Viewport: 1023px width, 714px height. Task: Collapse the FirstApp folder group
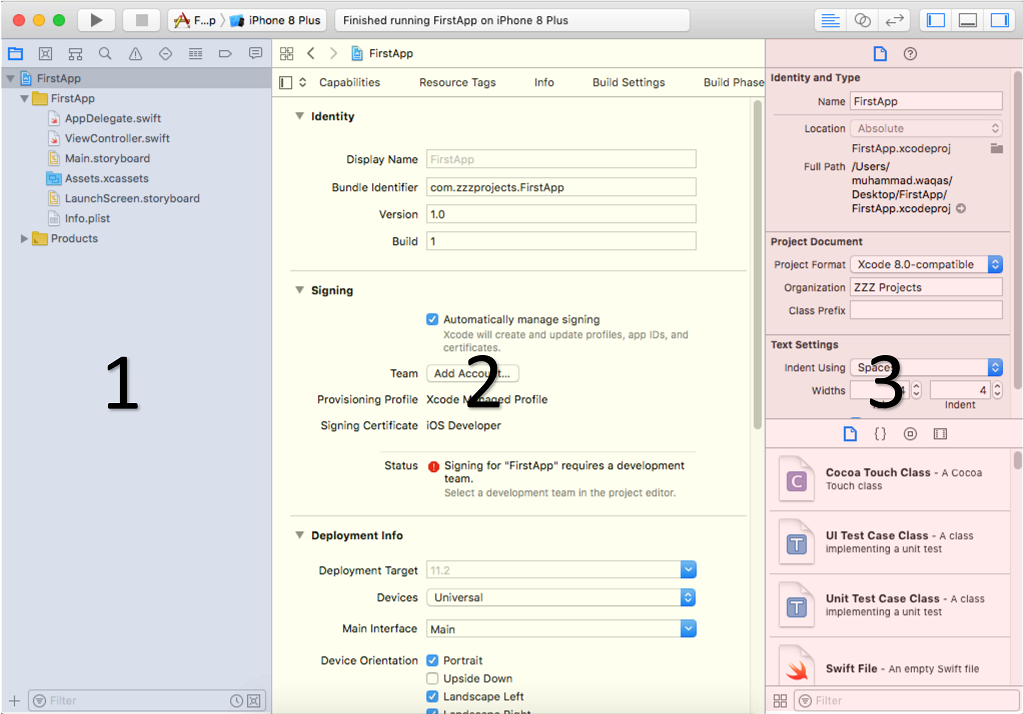(x=24, y=99)
